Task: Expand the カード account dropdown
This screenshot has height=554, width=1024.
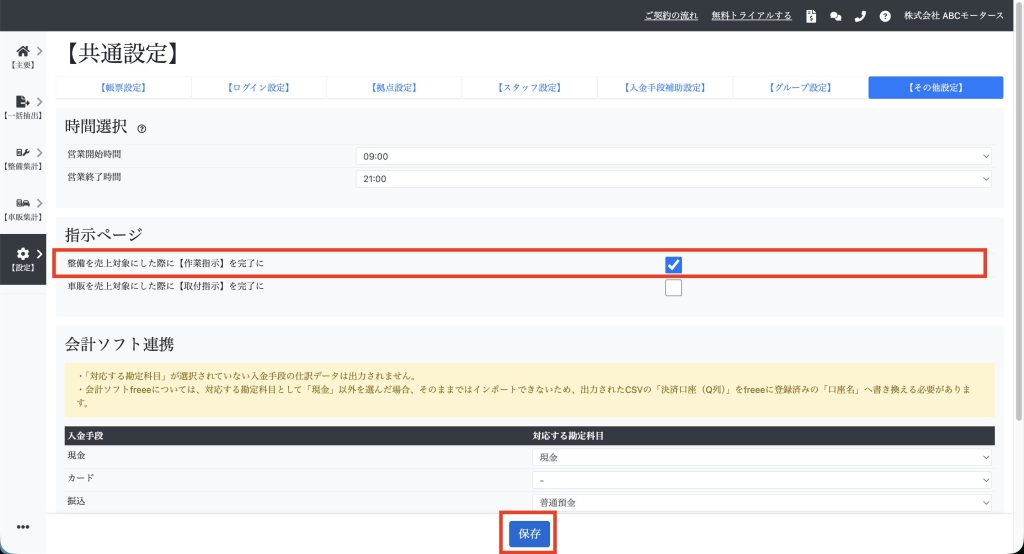Action: pyautogui.click(x=762, y=480)
